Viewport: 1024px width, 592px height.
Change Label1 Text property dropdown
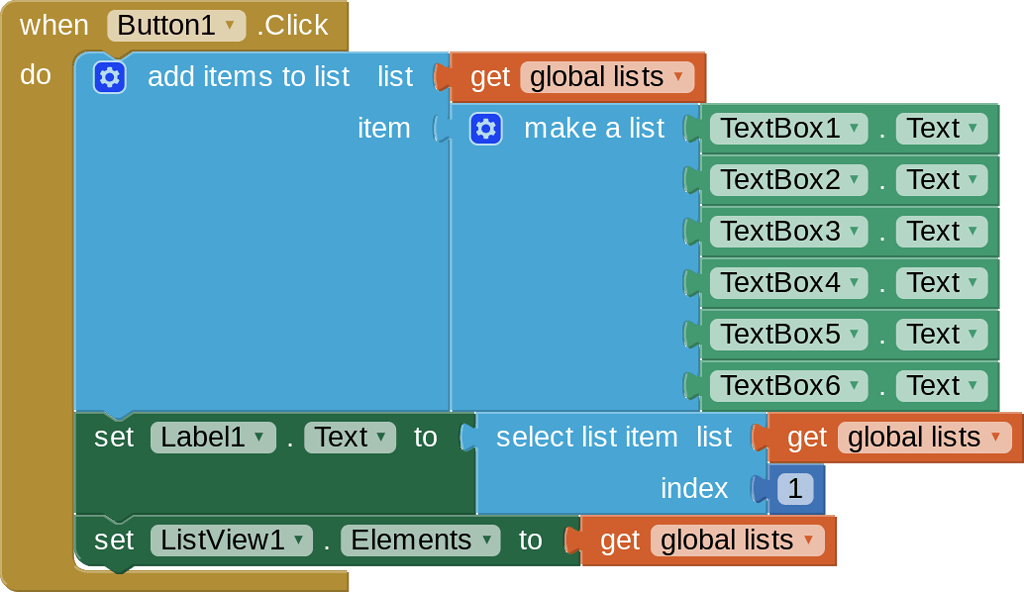(350, 438)
